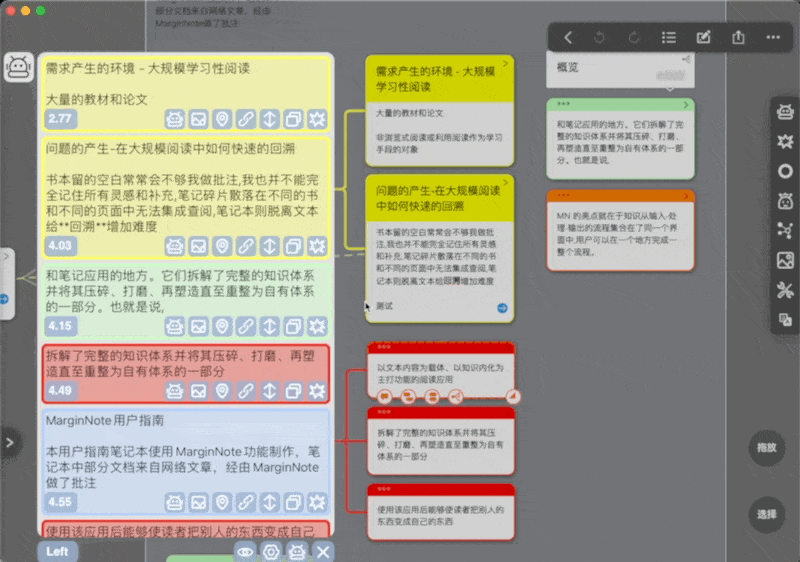
Task: Click the robot icon in the bottom bar
Action: tap(297, 552)
